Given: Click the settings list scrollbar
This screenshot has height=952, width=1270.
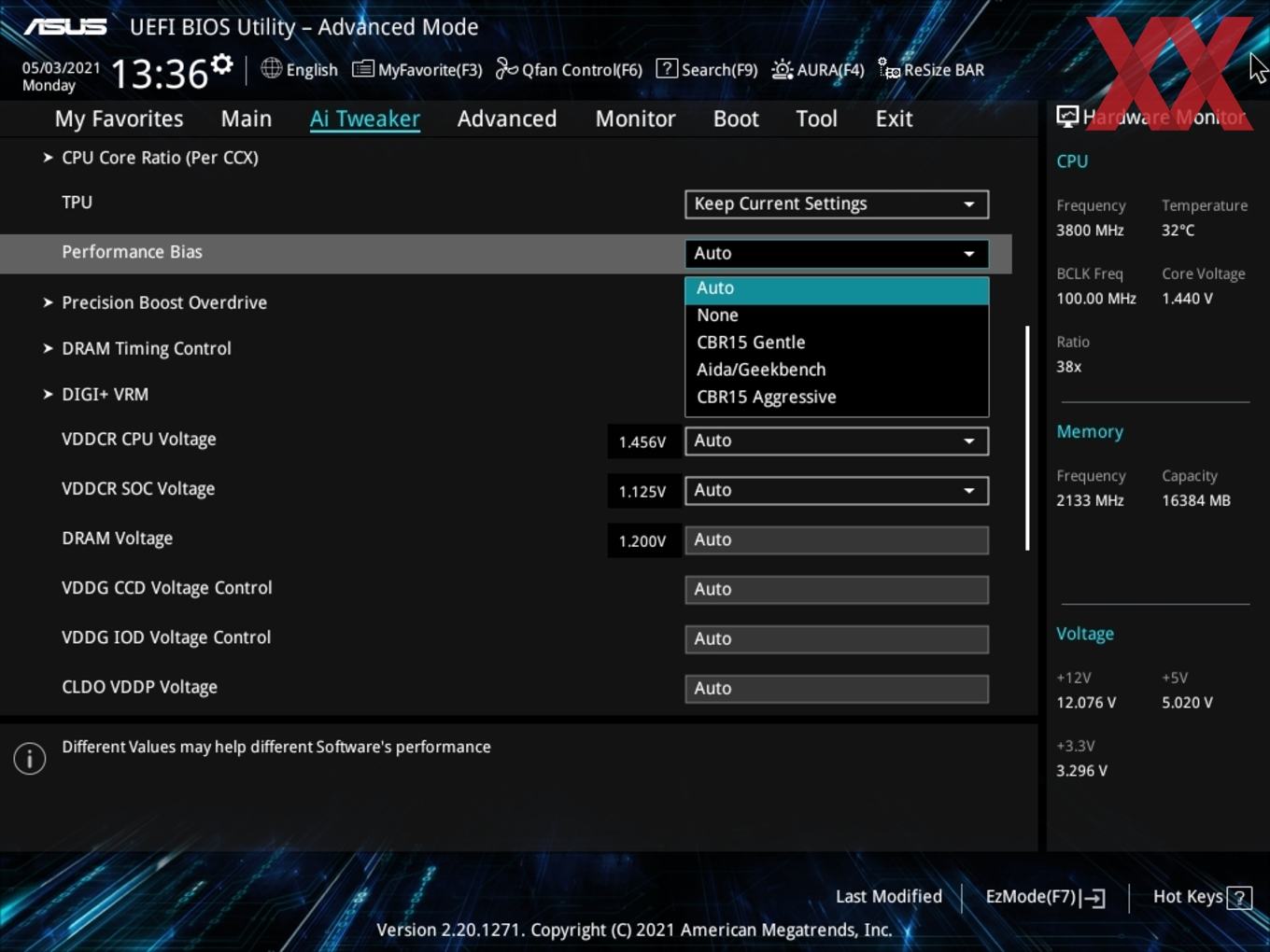Looking at the screenshot, I should point(1027,438).
